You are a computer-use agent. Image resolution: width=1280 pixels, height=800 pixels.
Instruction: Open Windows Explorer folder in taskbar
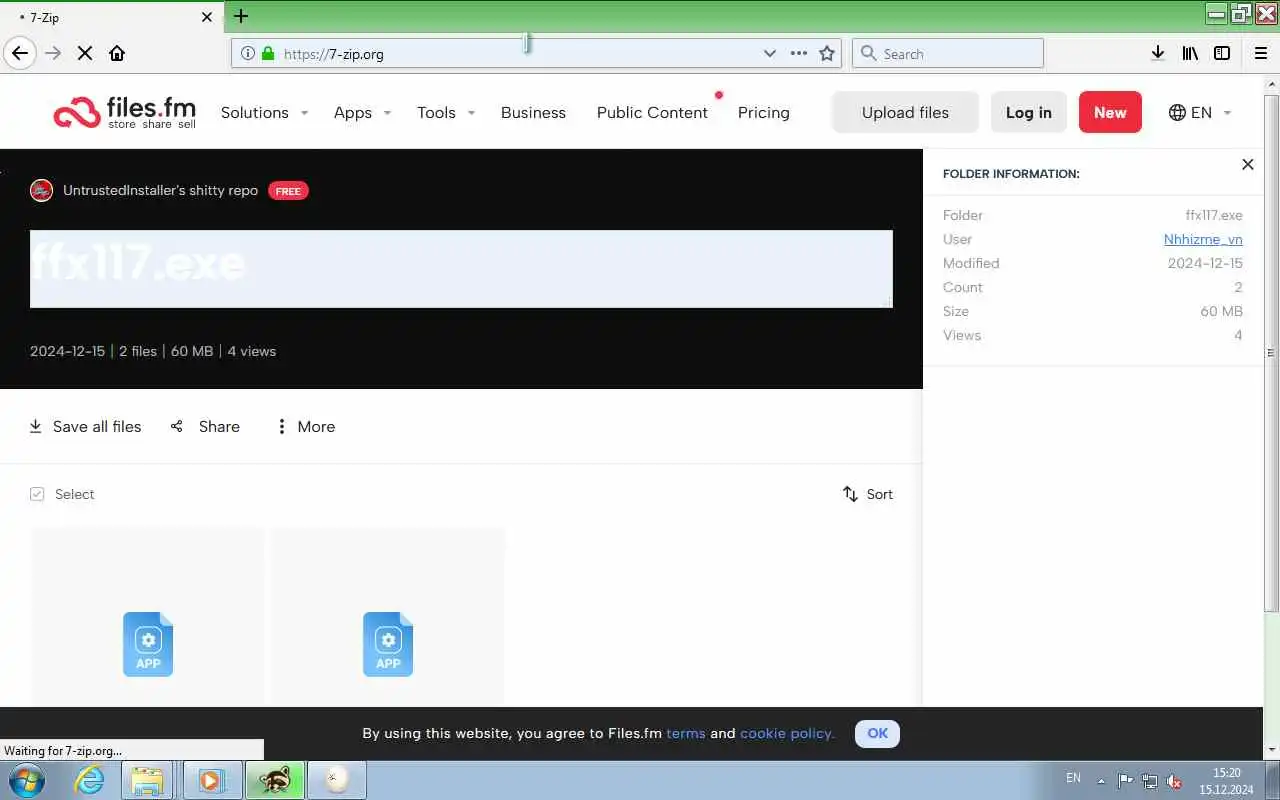point(147,780)
